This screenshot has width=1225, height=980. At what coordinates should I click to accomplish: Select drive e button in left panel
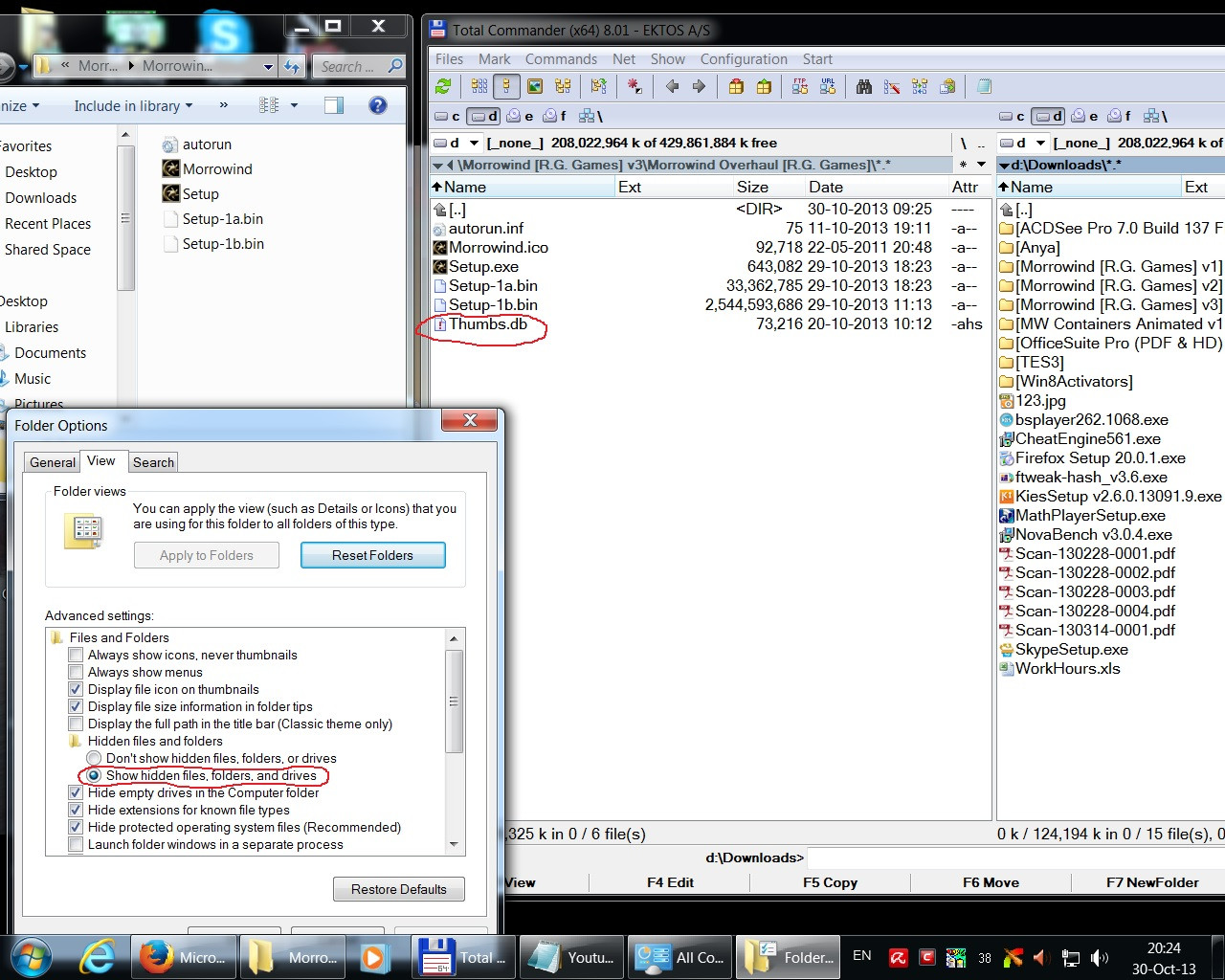click(x=521, y=116)
